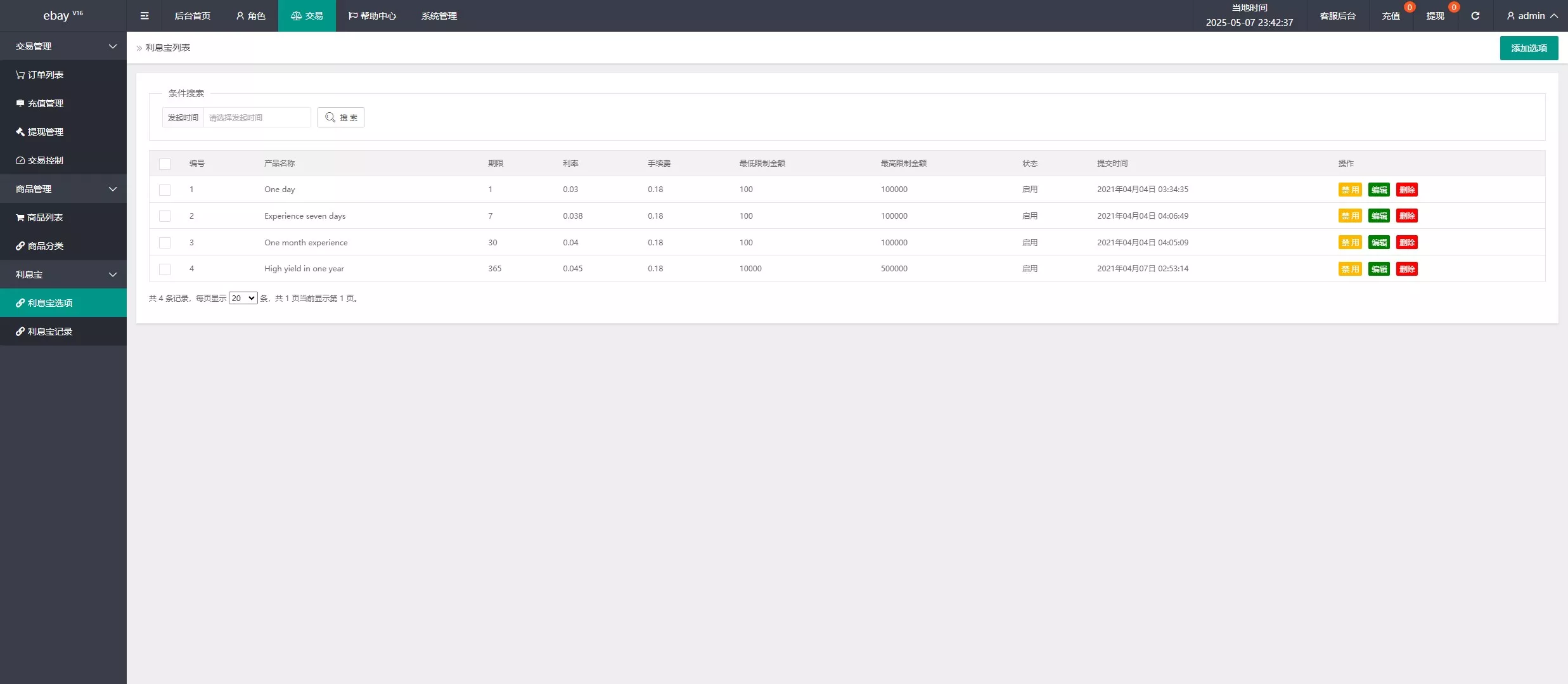
Task: Click the sidebar collapse hamburger icon
Action: 145,16
